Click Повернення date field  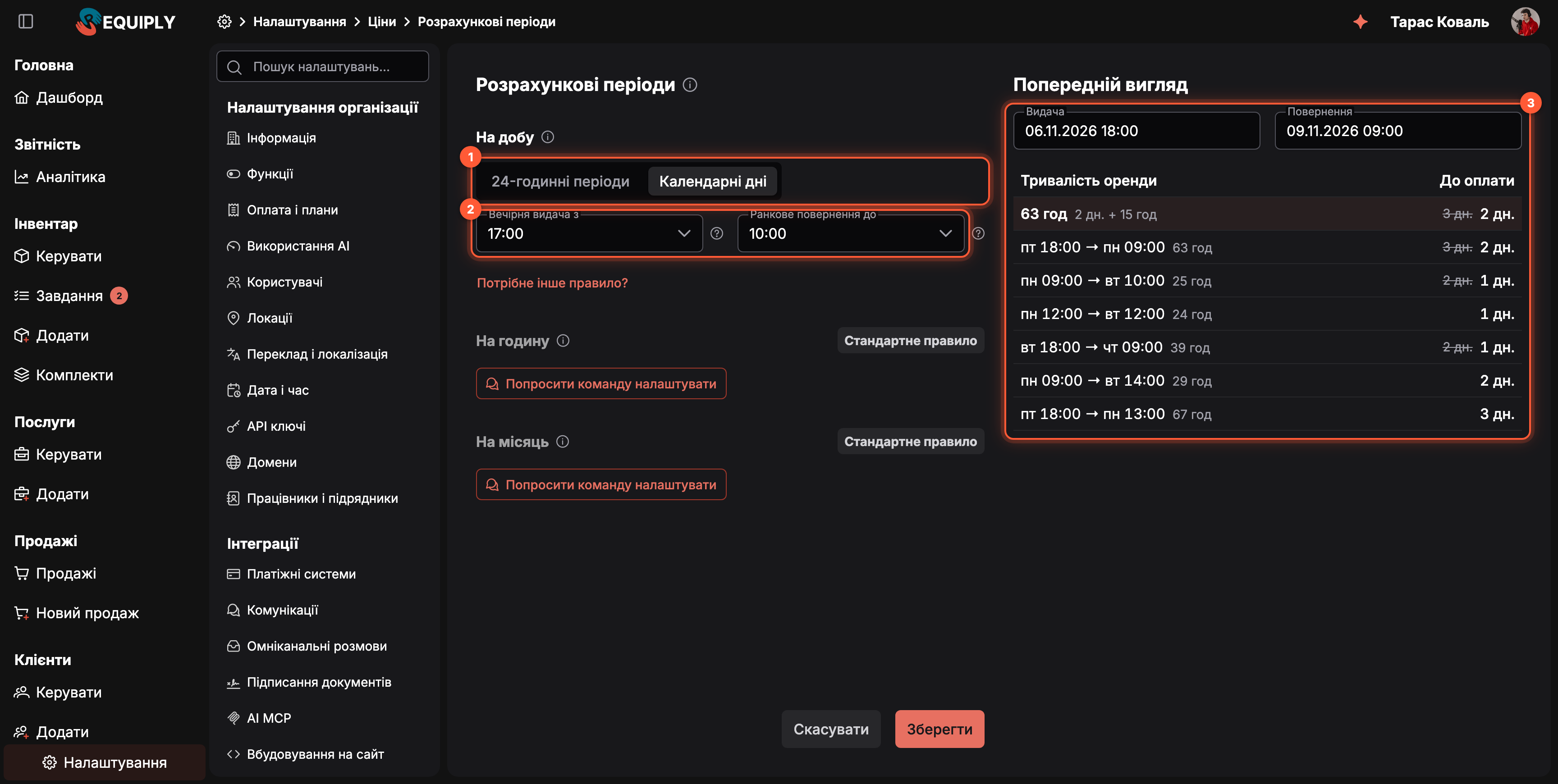(1398, 131)
